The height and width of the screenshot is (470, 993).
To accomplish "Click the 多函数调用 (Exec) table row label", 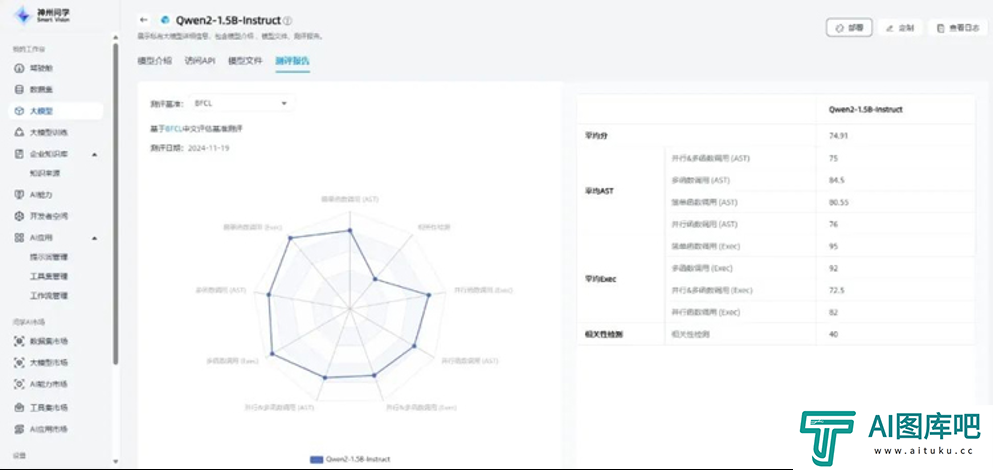I will [702, 268].
